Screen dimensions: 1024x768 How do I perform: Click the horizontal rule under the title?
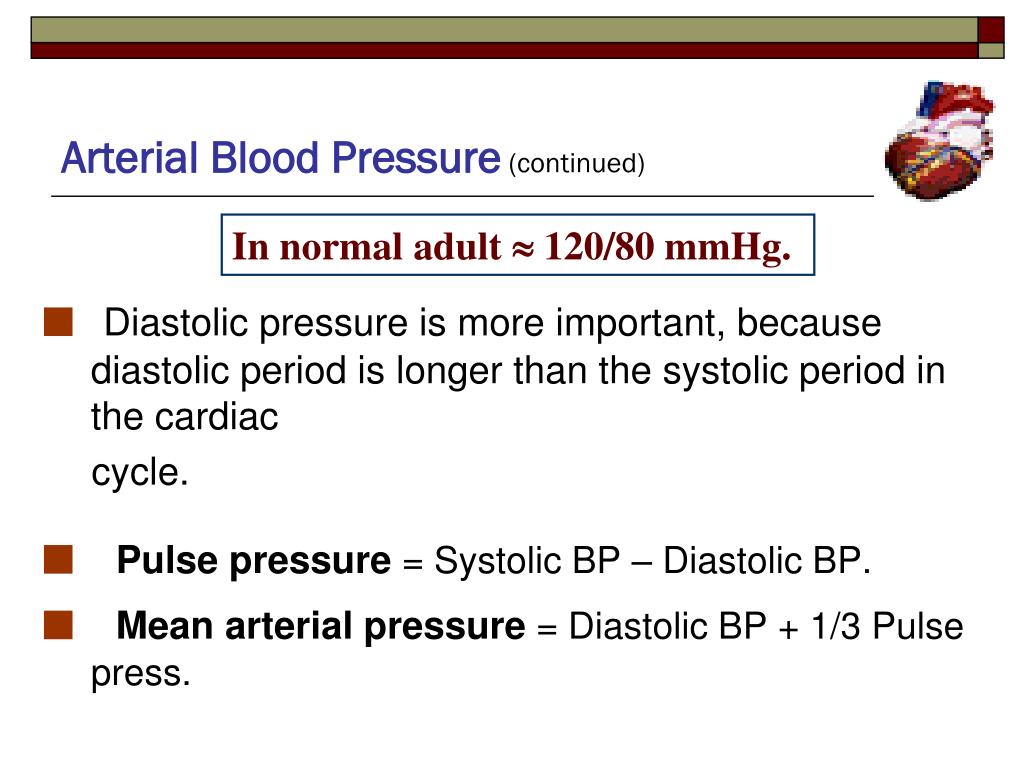pos(462,196)
